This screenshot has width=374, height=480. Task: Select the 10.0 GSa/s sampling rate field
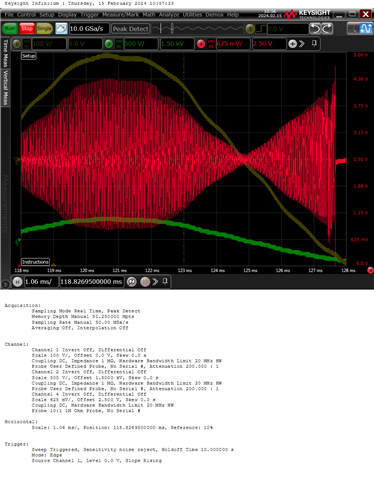89,29
